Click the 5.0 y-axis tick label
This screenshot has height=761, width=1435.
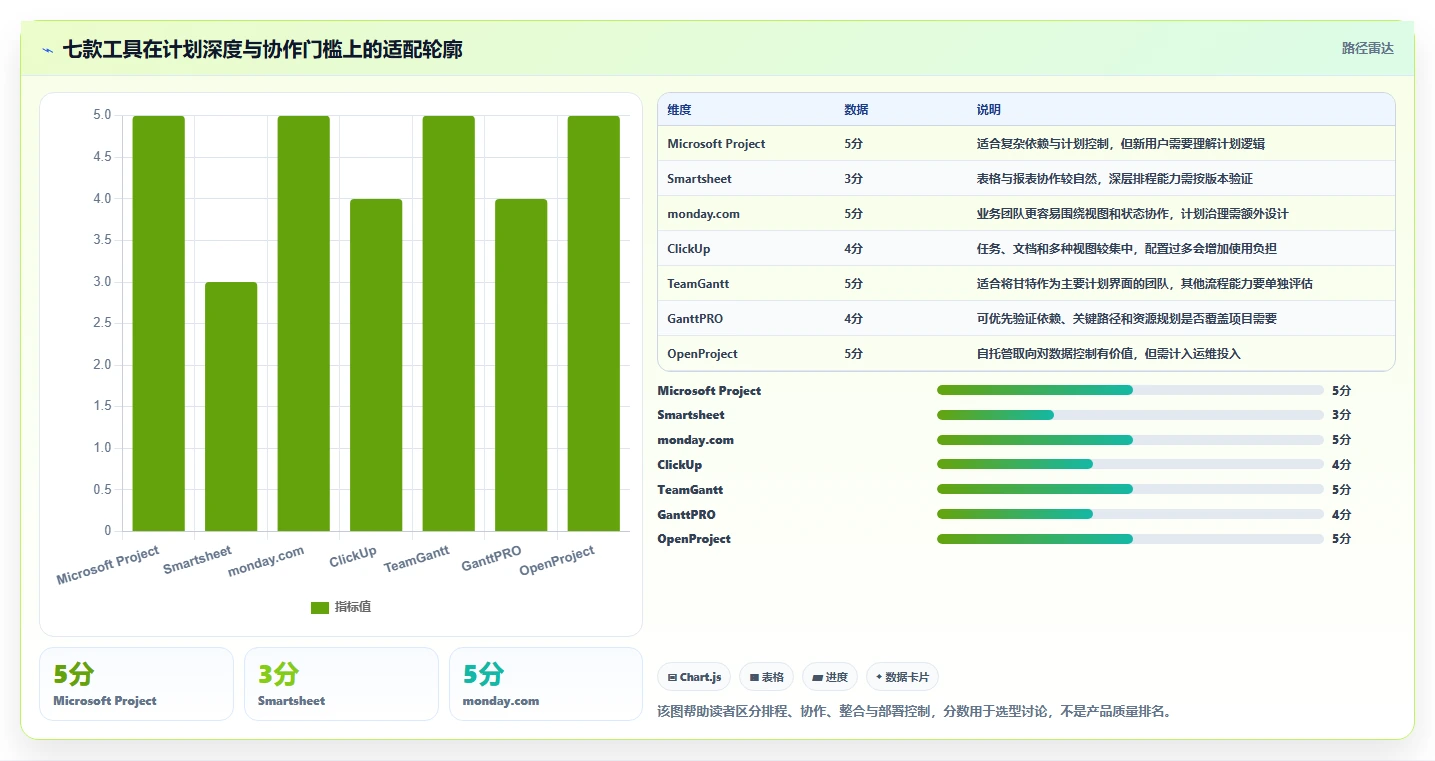pos(103,115)
